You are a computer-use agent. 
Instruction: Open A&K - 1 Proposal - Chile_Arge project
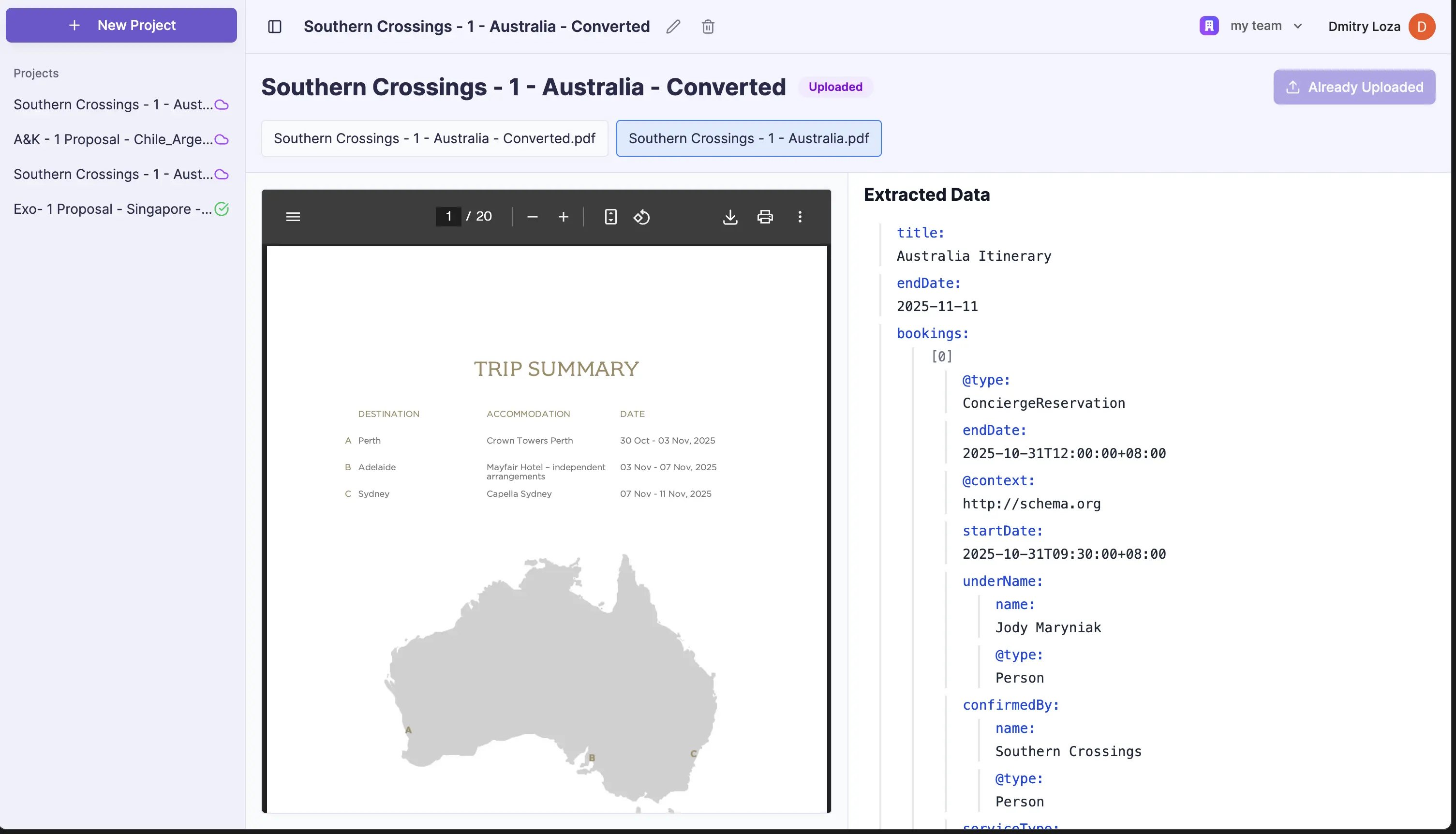click(113, 139)
